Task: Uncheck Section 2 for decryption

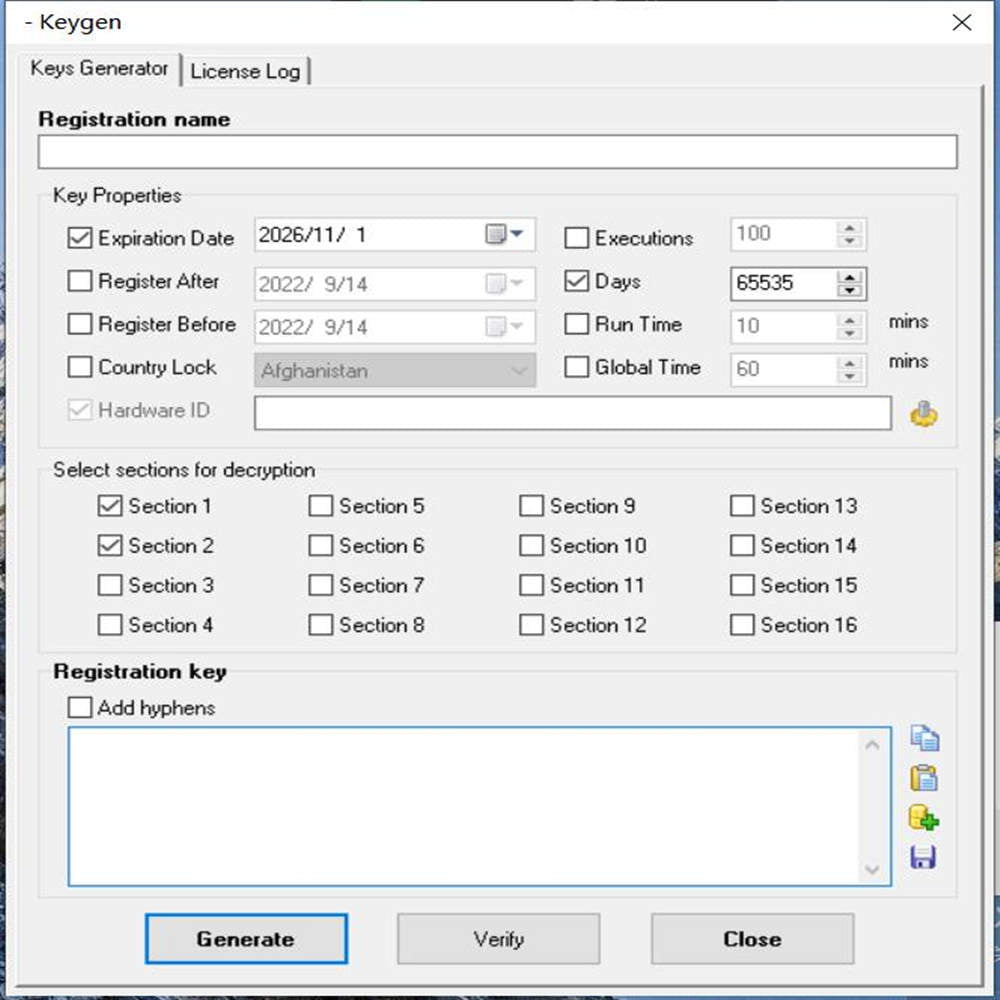Action: [110, 546]
